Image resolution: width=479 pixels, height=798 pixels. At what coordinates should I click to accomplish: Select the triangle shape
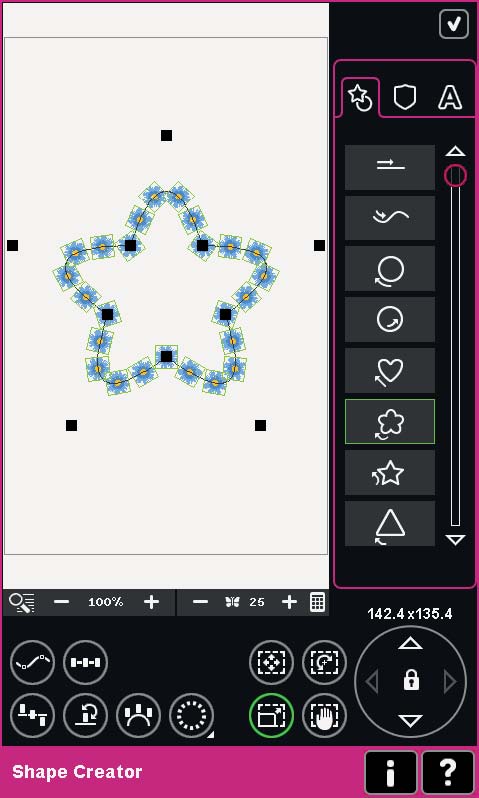(x=390, y=523)
